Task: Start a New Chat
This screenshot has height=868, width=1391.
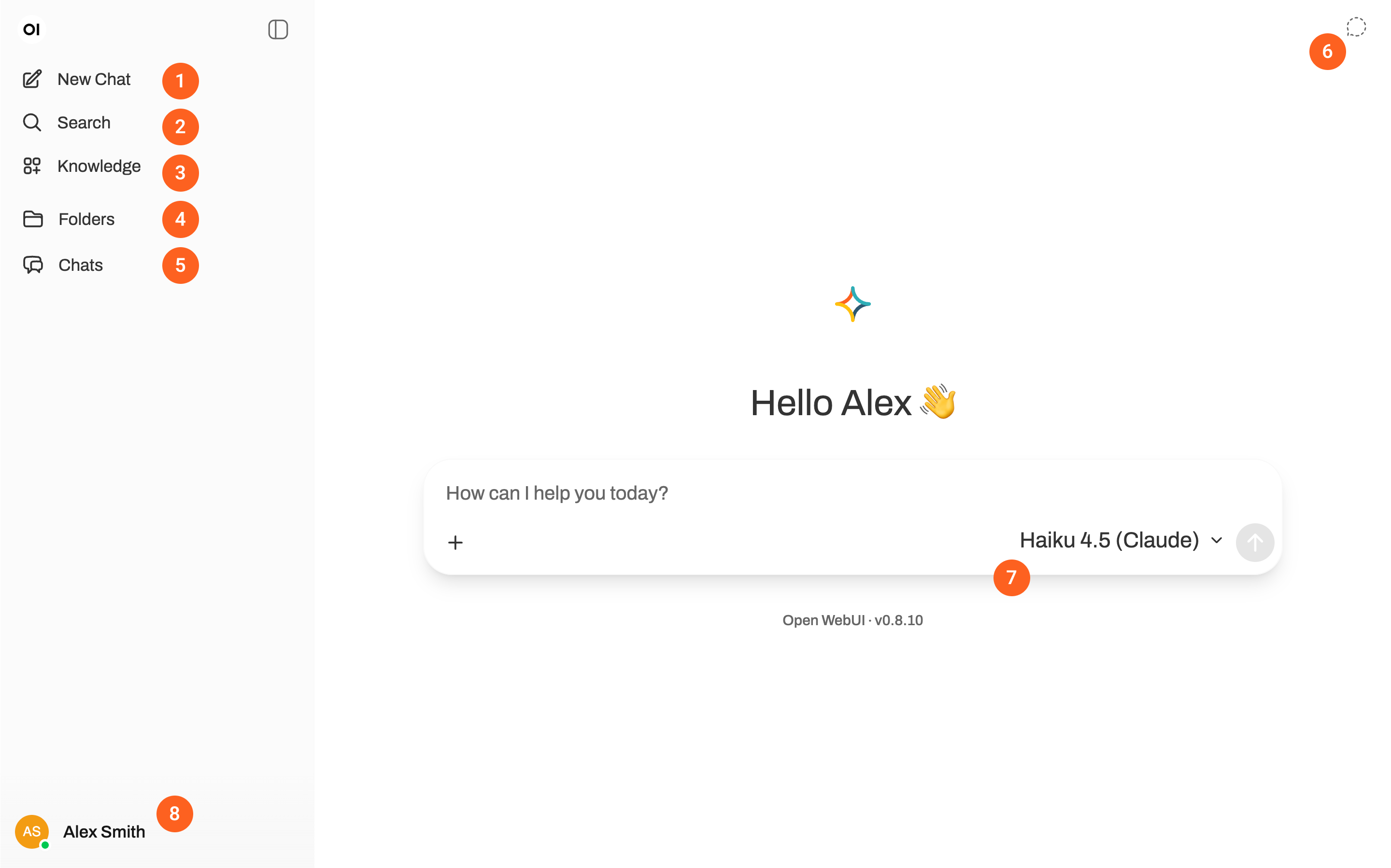Action: [x=94, y=79]
